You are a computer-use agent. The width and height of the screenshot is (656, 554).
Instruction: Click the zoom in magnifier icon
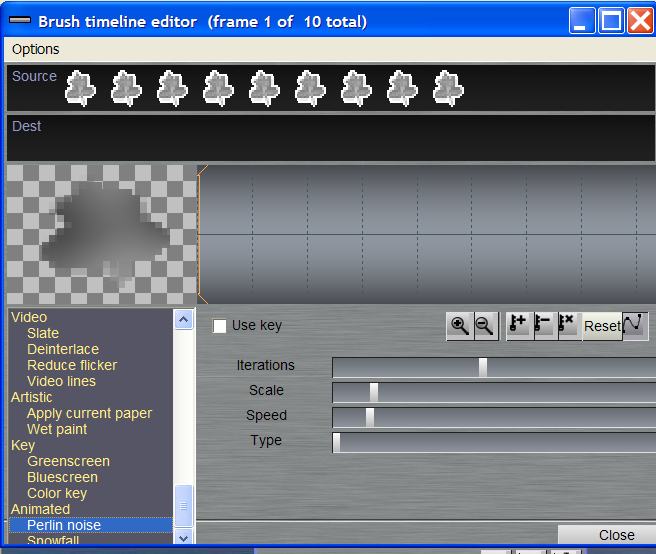click(460, 325)
